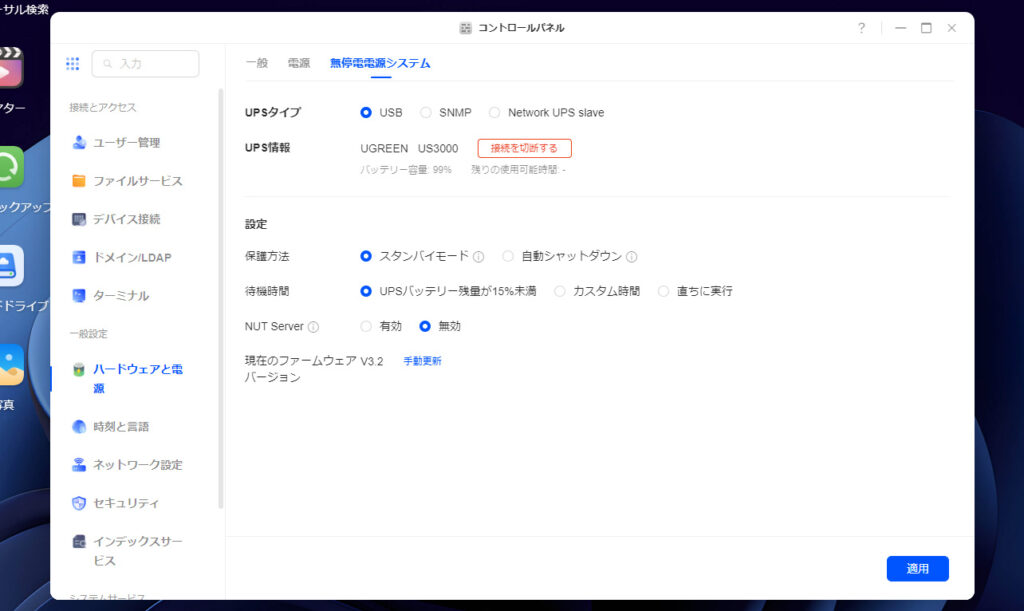The height and width of the screenshot is (611, 1024).
Task: Show the NUT Server info icon
Action: [313, 327]
